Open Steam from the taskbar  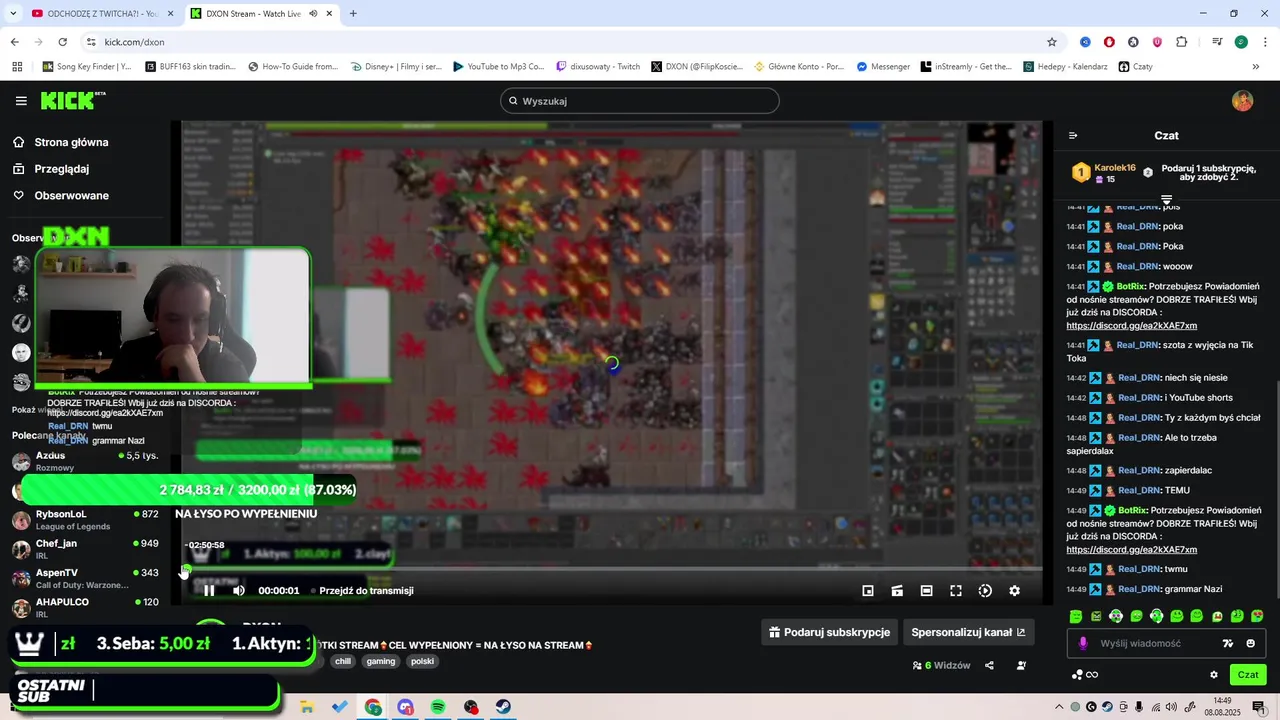point(504,707)
